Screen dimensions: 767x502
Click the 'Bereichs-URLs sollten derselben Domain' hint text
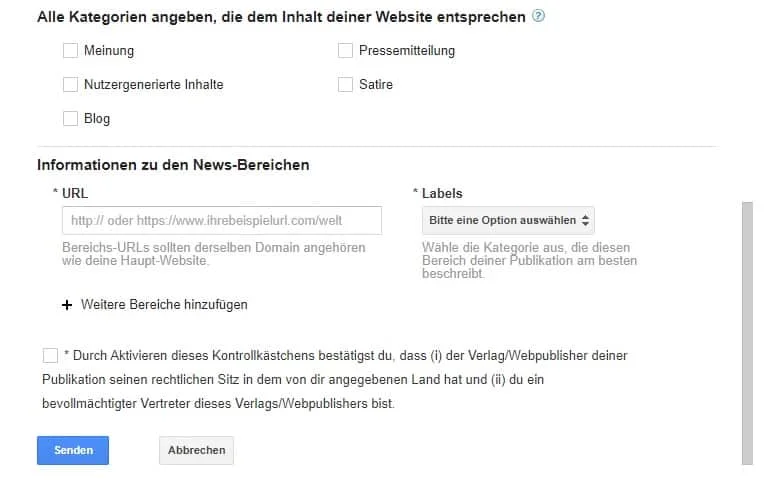point(214,254)
